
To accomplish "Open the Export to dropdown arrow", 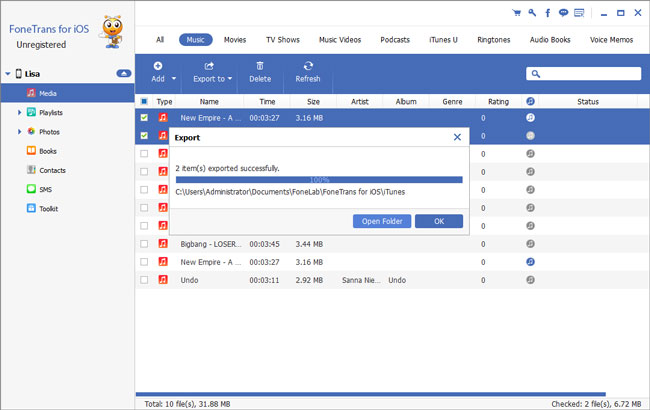I will pyautogui.click(x=230, y=78).
